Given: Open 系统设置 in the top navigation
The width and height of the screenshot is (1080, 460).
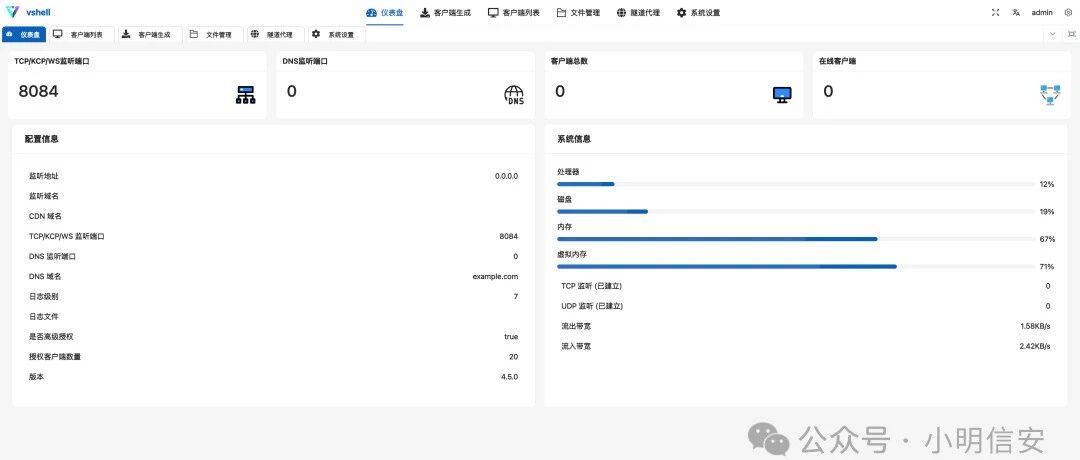Looking at the screenshot, I should pos(698,12).
